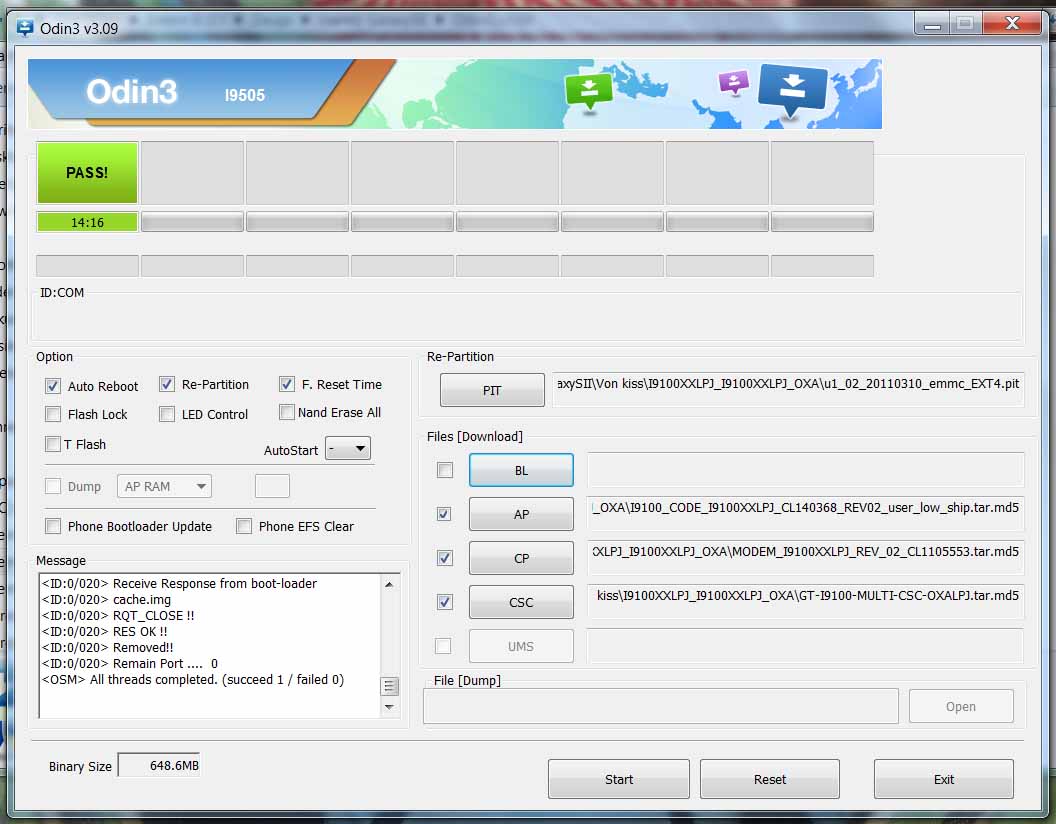Viewport: 1056px width, 824px height.
Task: Expand the AP RAM dump dropdown
Action: click(x=165, y=486)
